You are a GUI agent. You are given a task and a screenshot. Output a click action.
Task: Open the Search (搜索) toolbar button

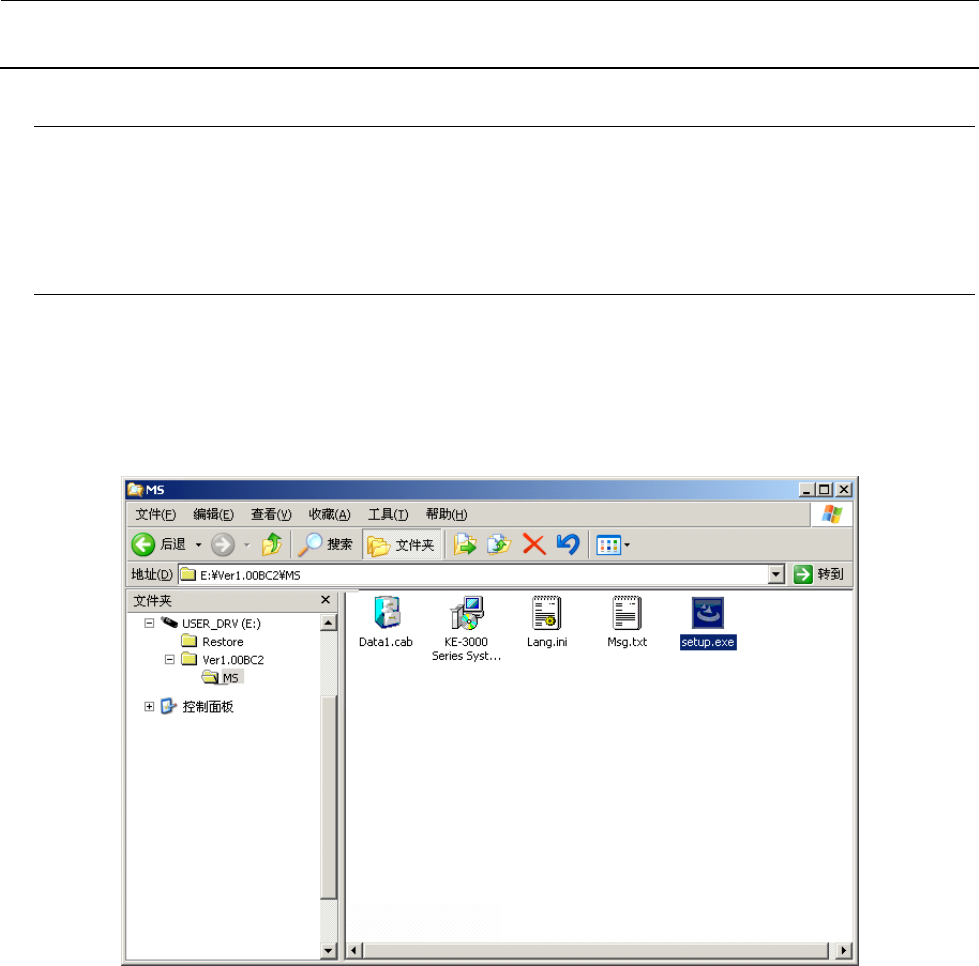click(x=325, y=545)
